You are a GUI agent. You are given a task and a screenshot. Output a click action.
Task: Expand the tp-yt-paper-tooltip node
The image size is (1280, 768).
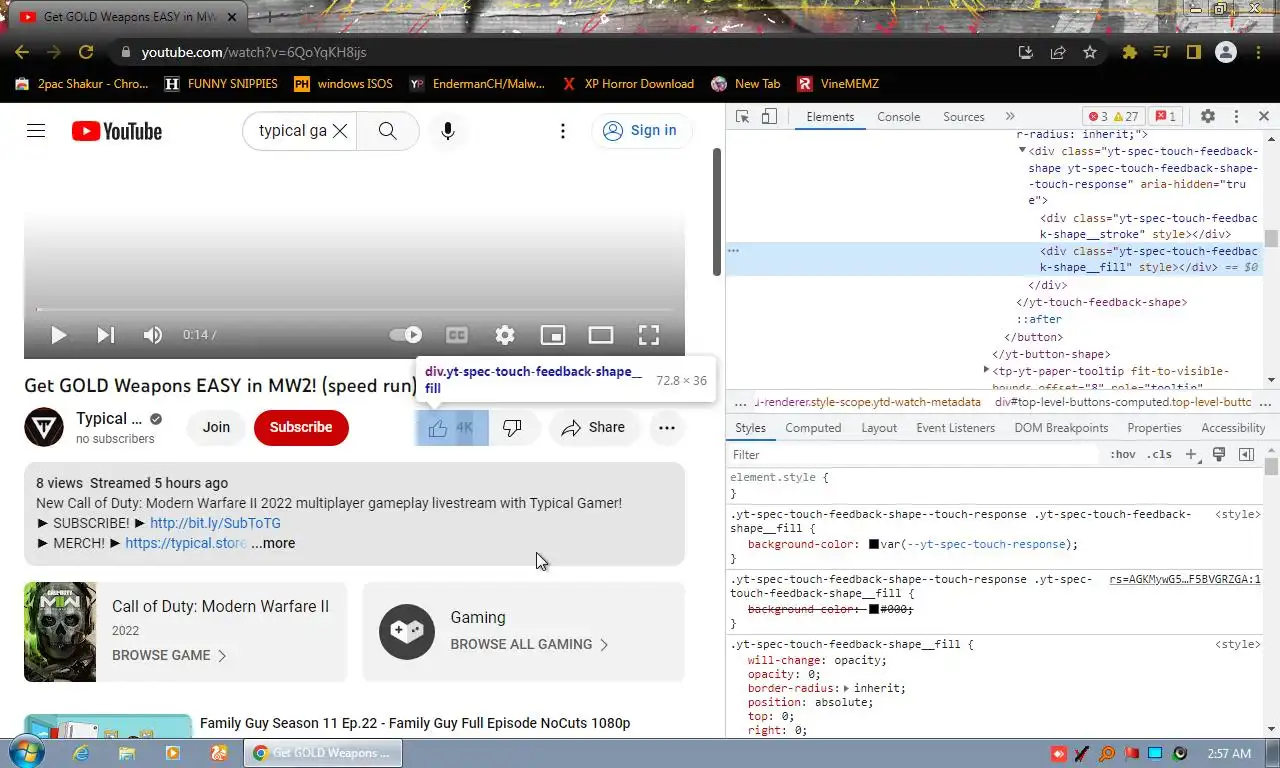(x=986, y=371)
